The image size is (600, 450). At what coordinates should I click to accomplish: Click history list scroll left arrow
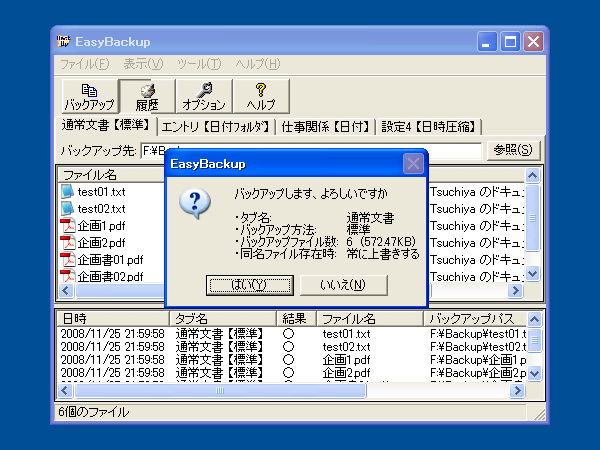coord(65,391)
